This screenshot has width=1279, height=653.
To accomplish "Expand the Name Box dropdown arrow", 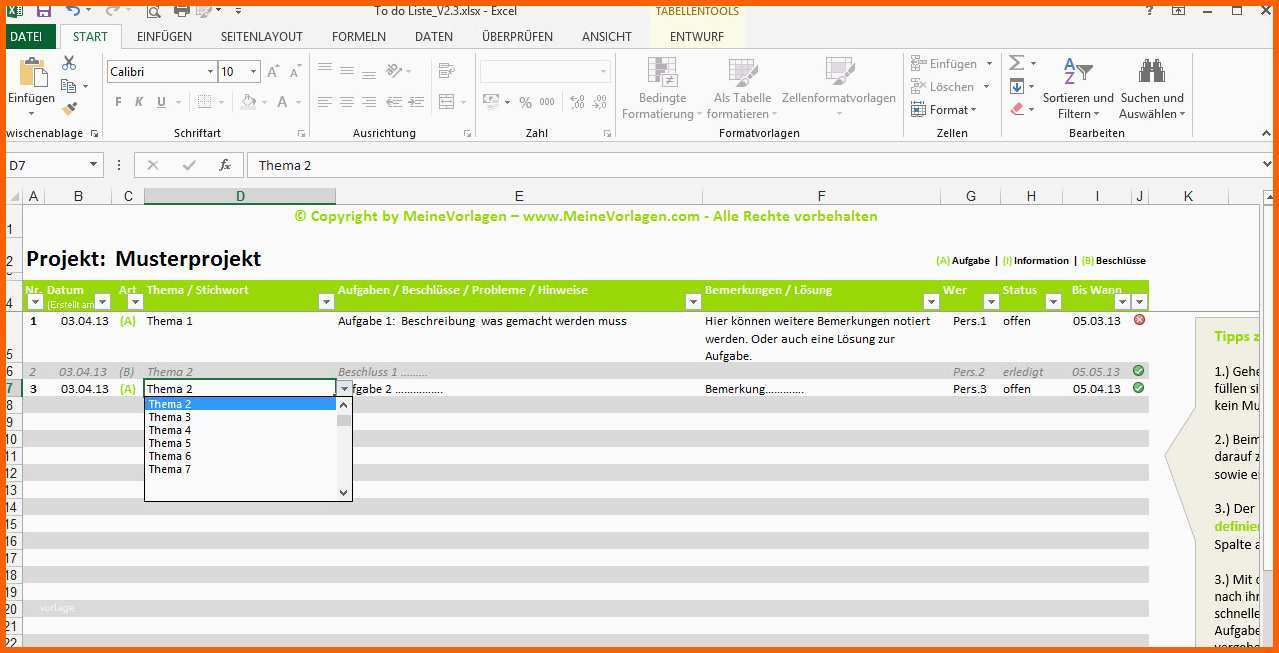I will click(x=94, y=165).
